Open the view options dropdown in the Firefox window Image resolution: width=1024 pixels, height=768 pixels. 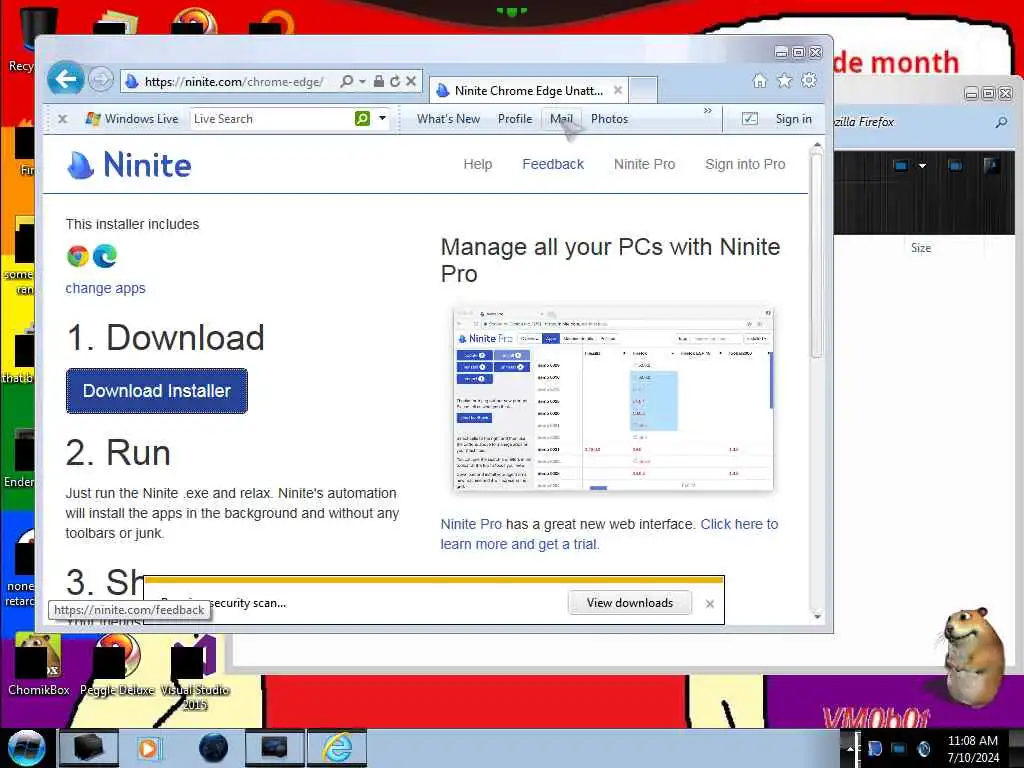coord(922,166)
